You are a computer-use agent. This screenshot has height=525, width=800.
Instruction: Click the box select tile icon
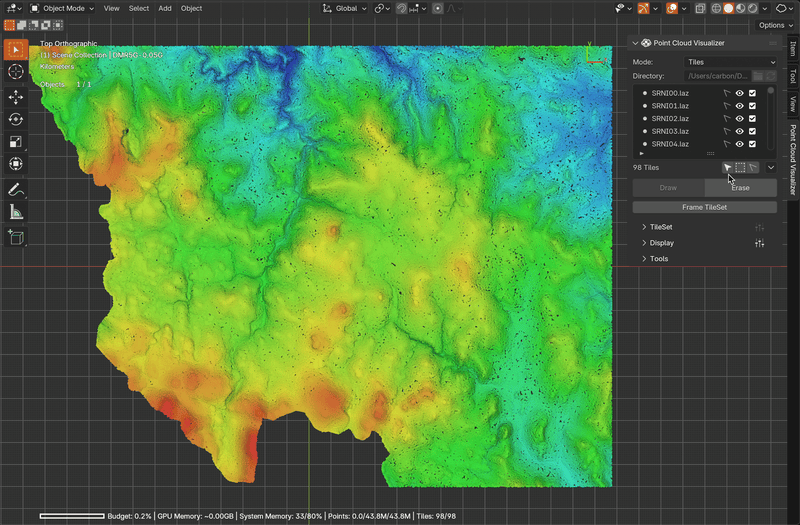pos(740,168)
